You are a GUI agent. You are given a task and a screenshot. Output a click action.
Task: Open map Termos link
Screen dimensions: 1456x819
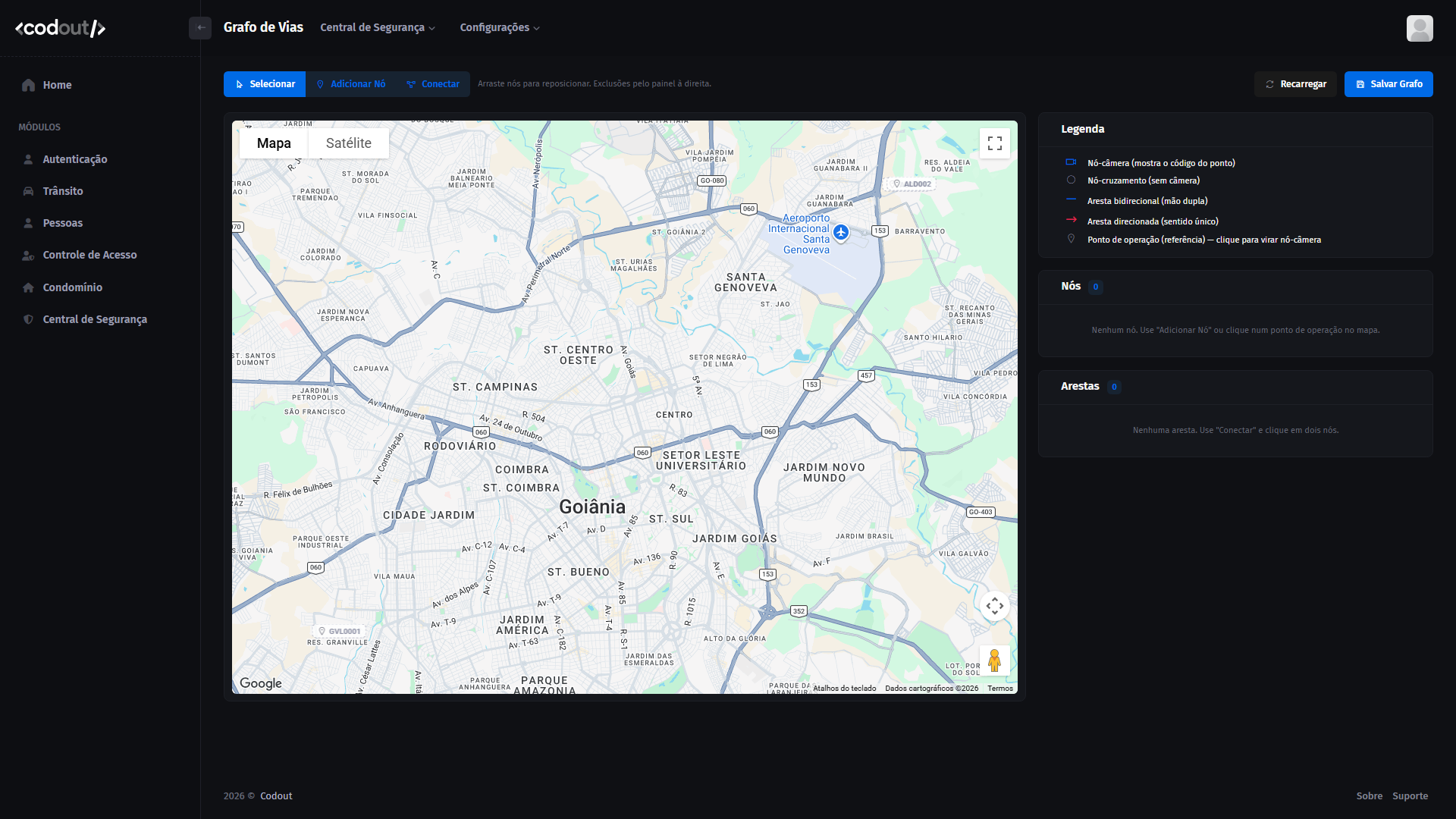(1000, 689)
